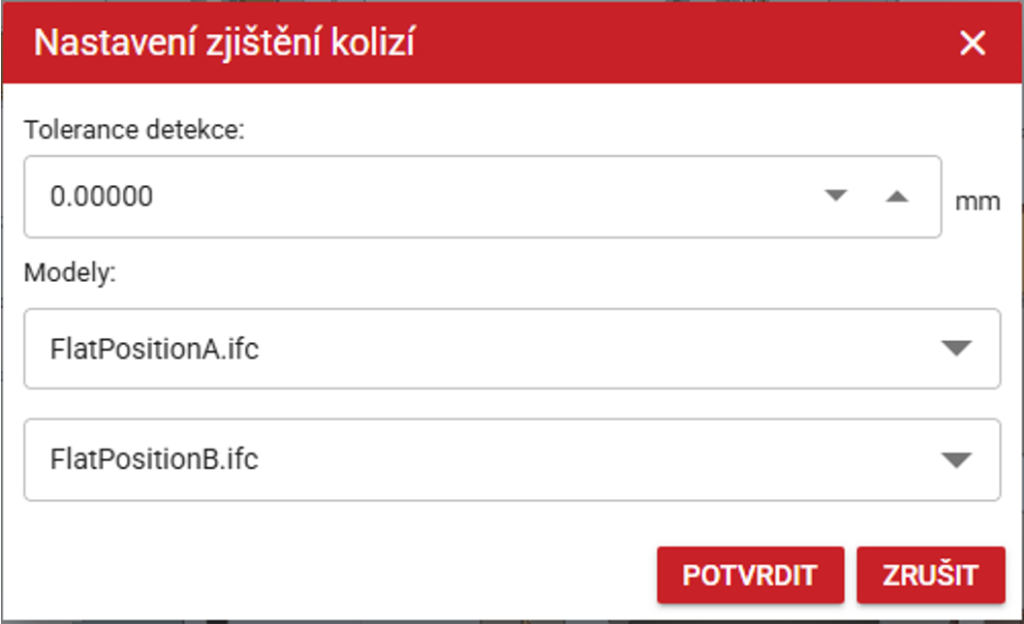This screenshot has height=624, width=1024.
Task: Click the red title bar's empty area
Action: coord(680,44)
